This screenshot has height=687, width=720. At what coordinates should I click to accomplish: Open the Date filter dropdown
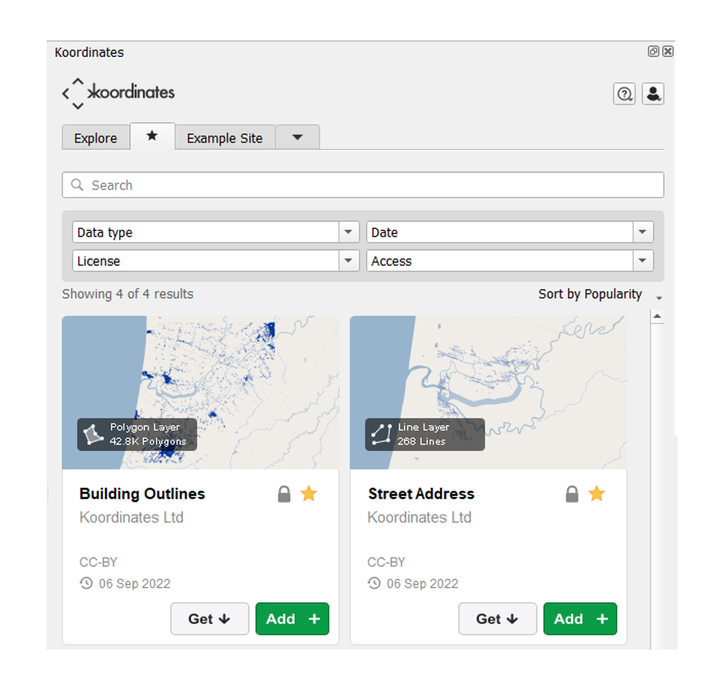tap(510, 232)
